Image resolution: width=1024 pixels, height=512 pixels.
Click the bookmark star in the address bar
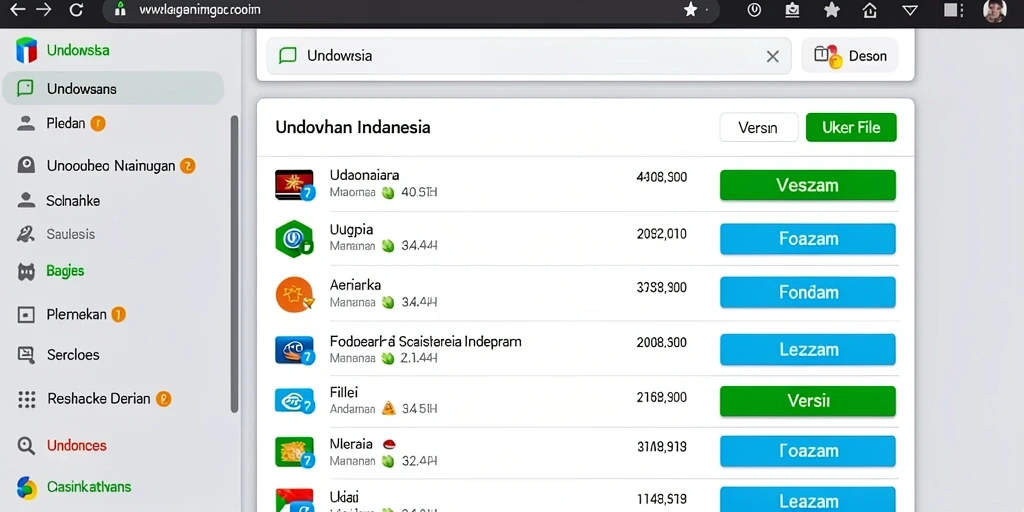click(x=690, y=10)
